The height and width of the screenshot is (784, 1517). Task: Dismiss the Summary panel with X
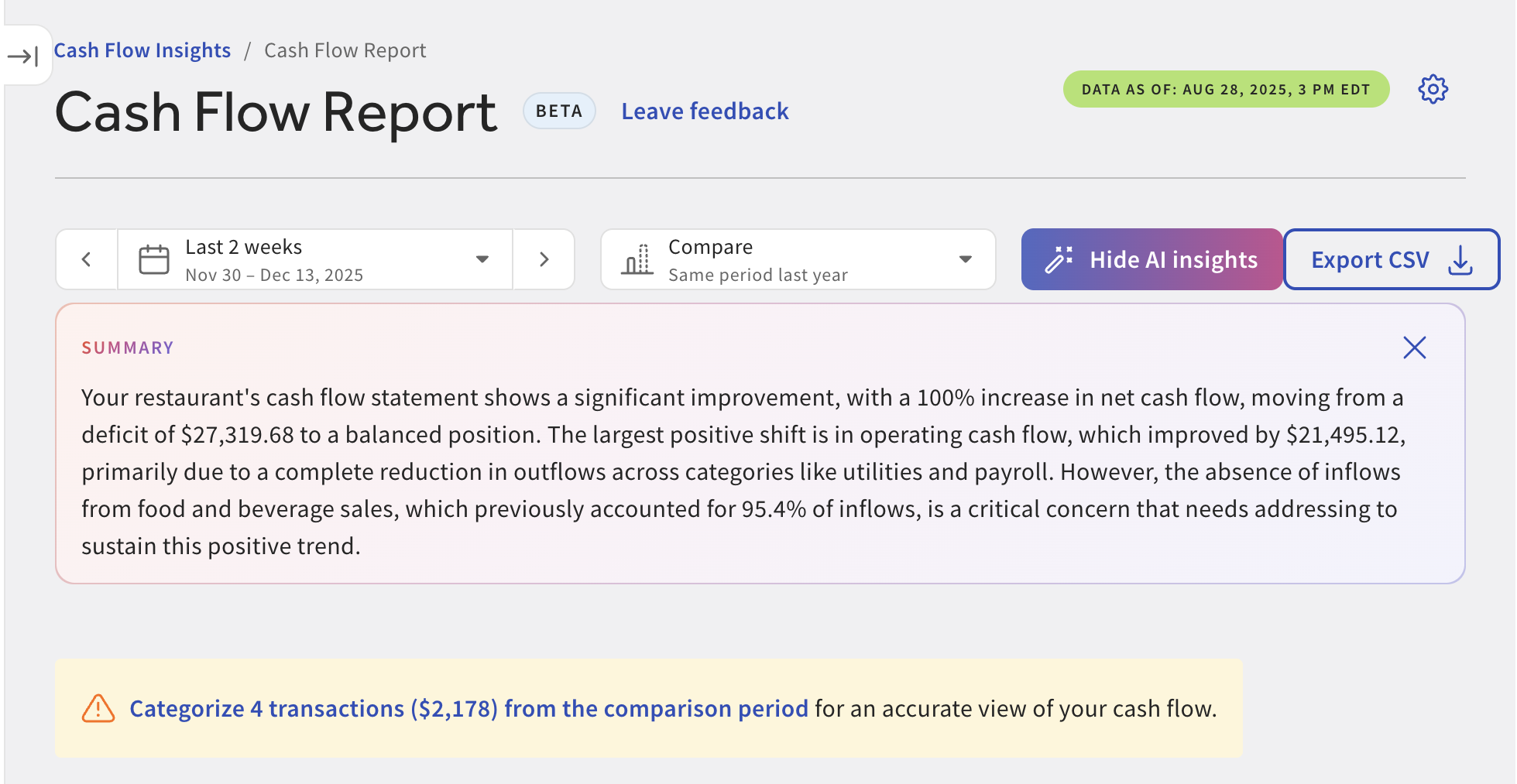(1414, 347)
